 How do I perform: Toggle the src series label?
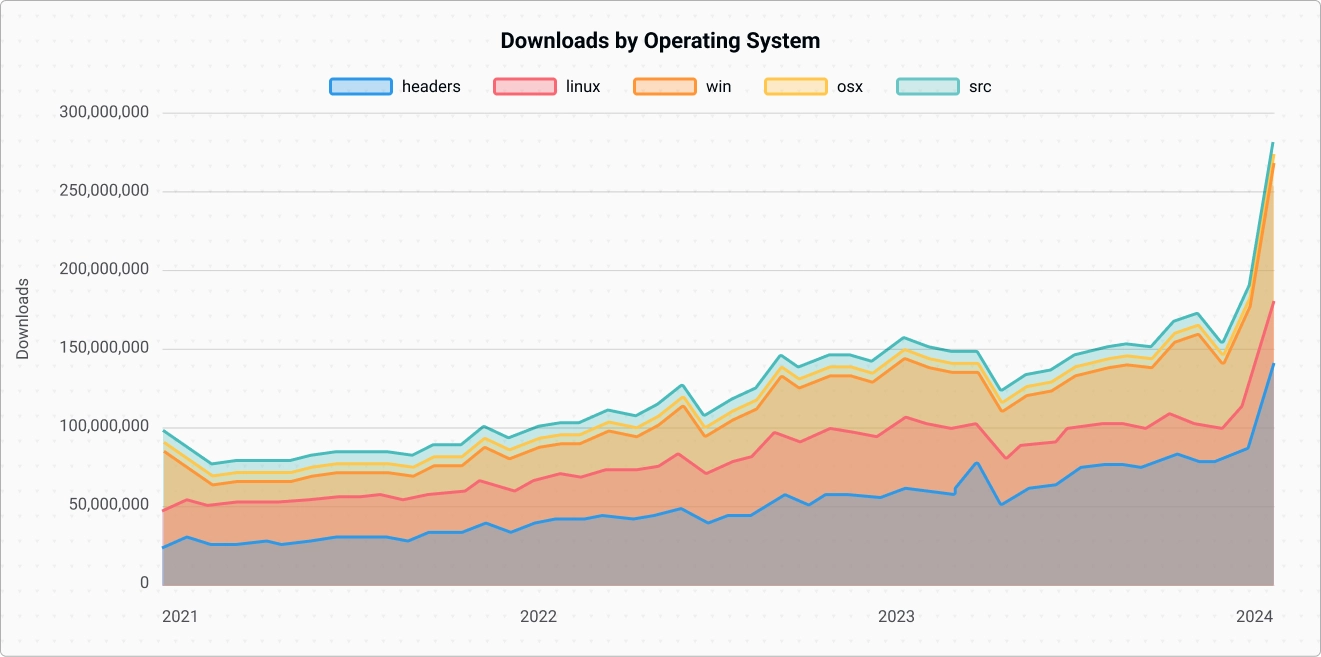pyautogui.click(x=980, y=87)
